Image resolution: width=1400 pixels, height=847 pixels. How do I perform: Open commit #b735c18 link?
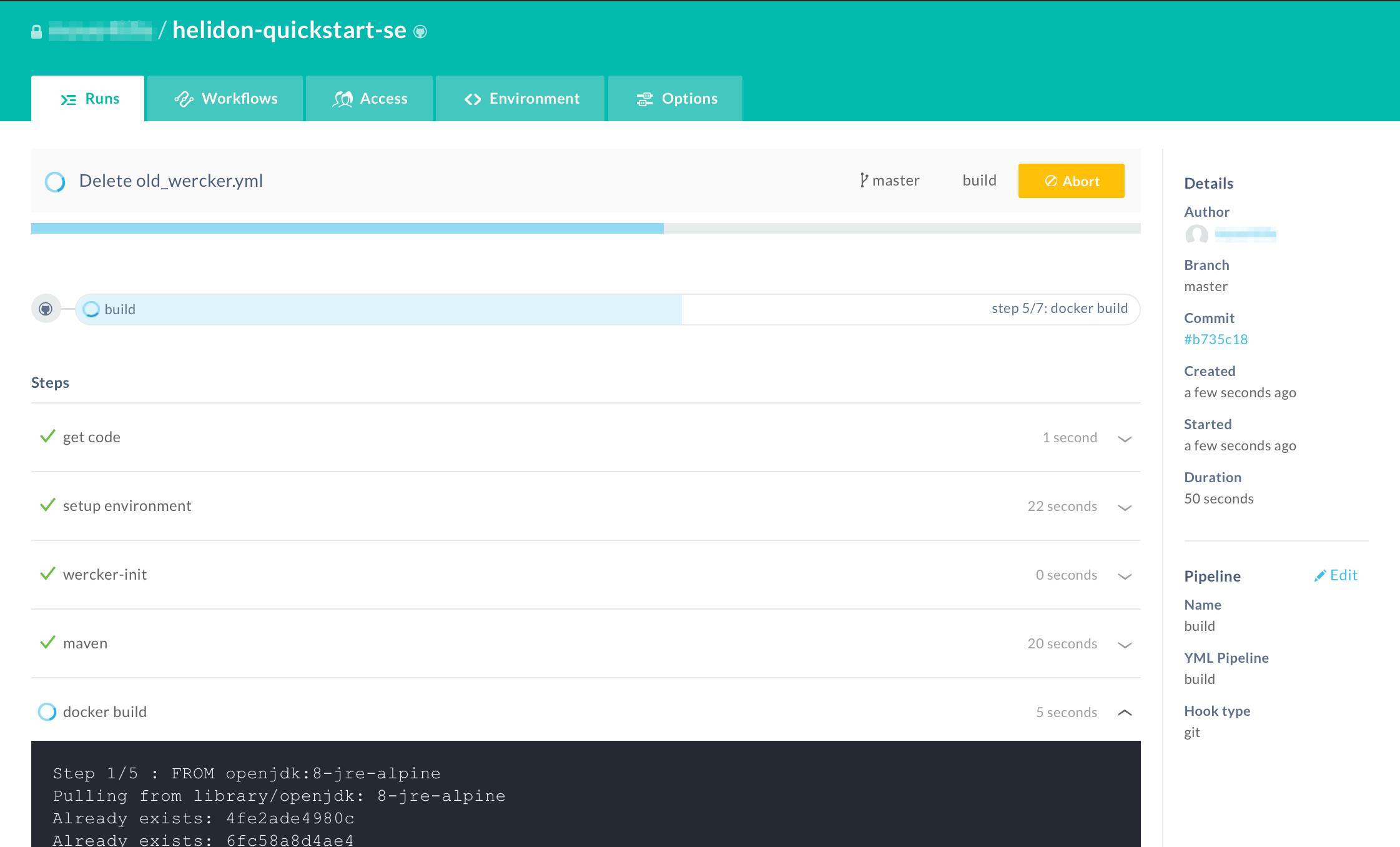tap(1215, 339)
